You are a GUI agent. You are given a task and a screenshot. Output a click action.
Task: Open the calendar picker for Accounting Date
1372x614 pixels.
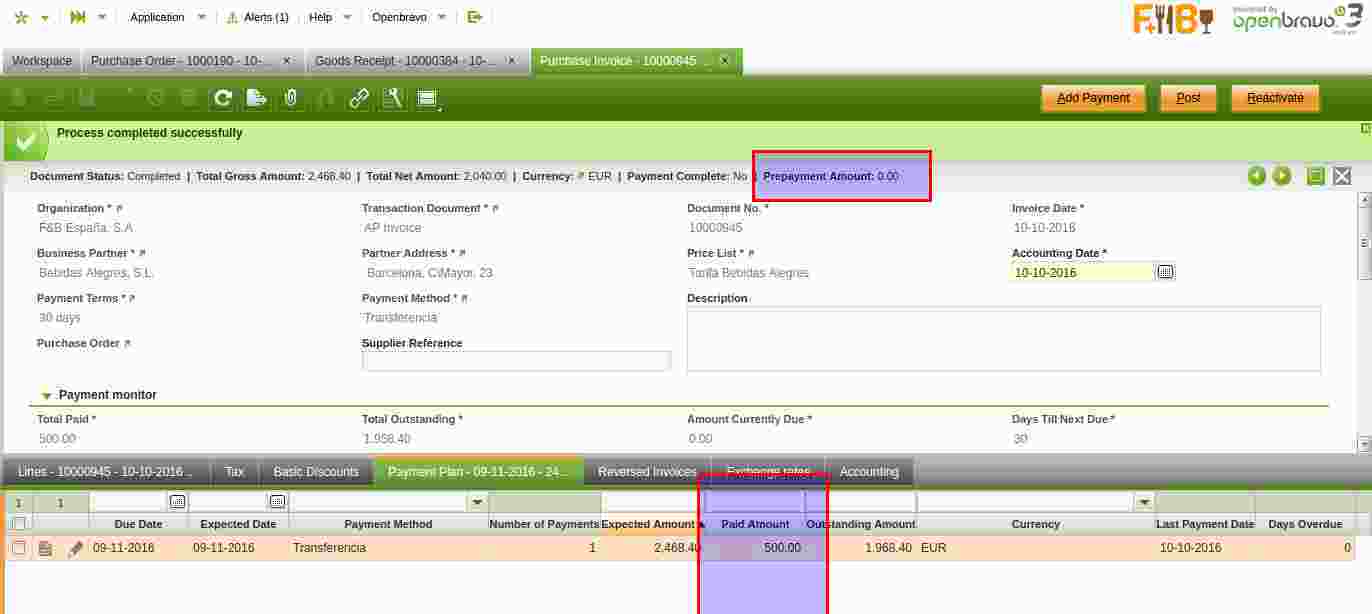point(1165,272)
